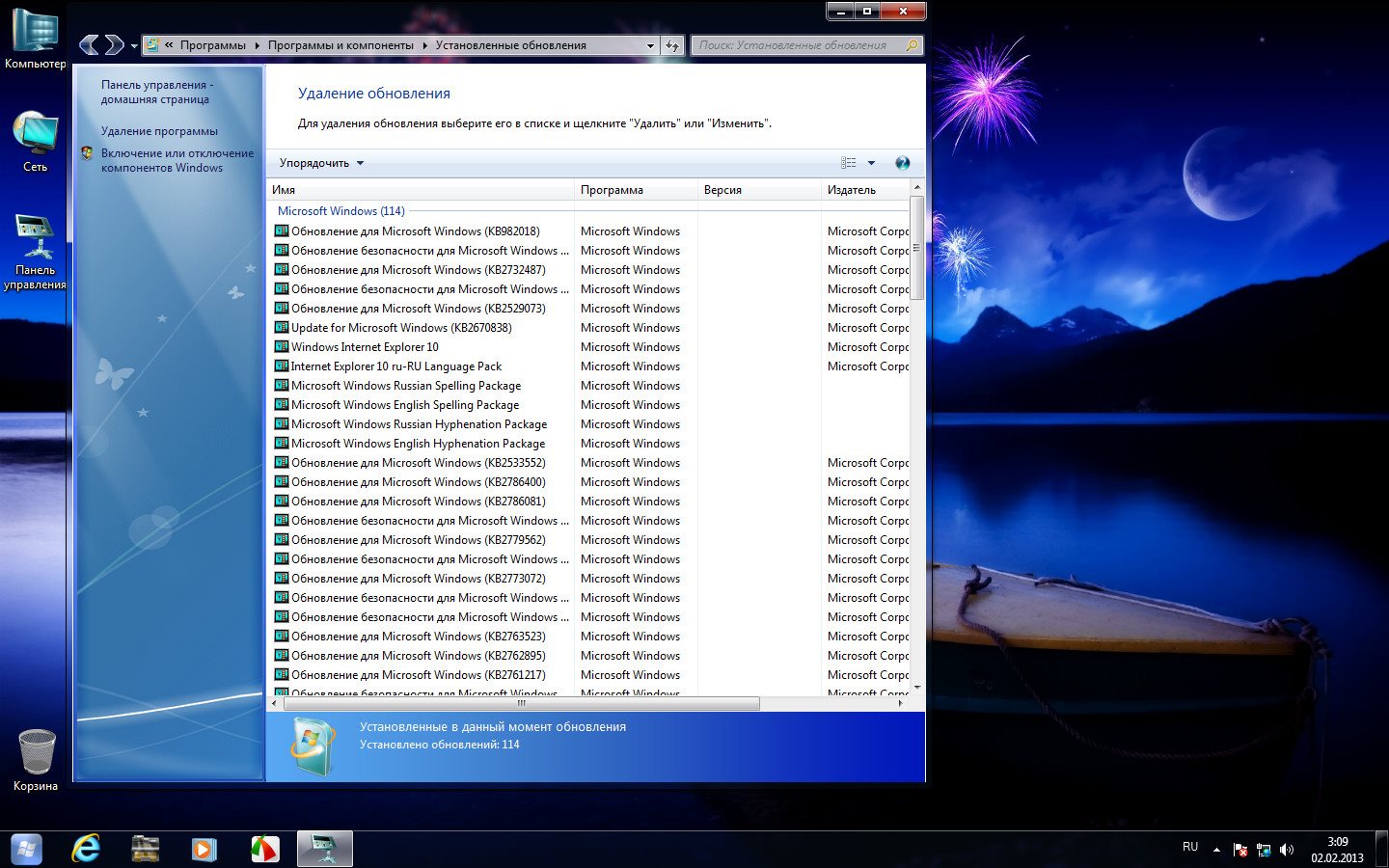Go back with the navigation back arrow

[x=90, y=44]
